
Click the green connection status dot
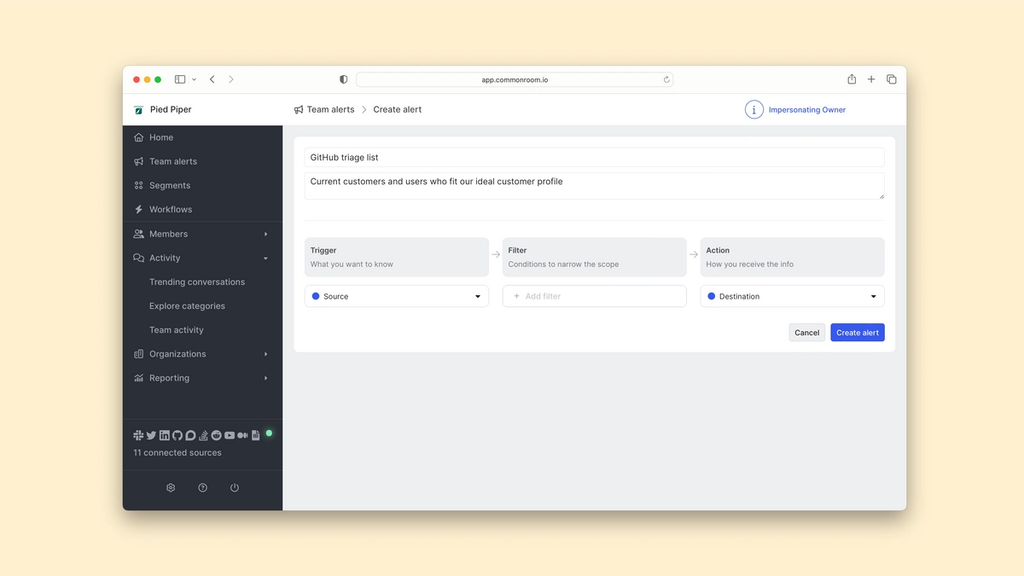coord(269,433)
